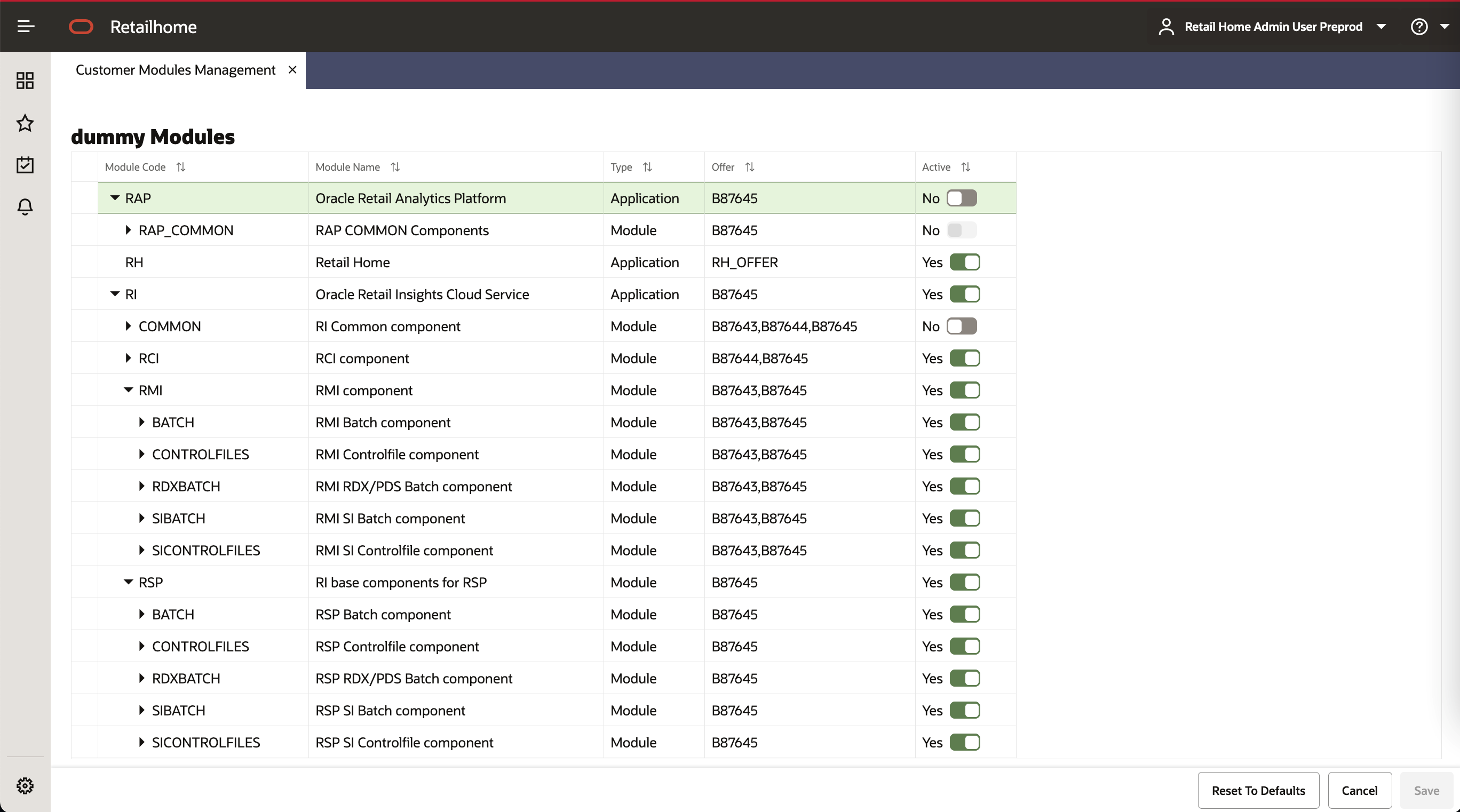Select RSP RDX/PDS Batch component cell
Image resolution: width=1460 pixels, height=812 pixels.
click(x=456, y=678)
